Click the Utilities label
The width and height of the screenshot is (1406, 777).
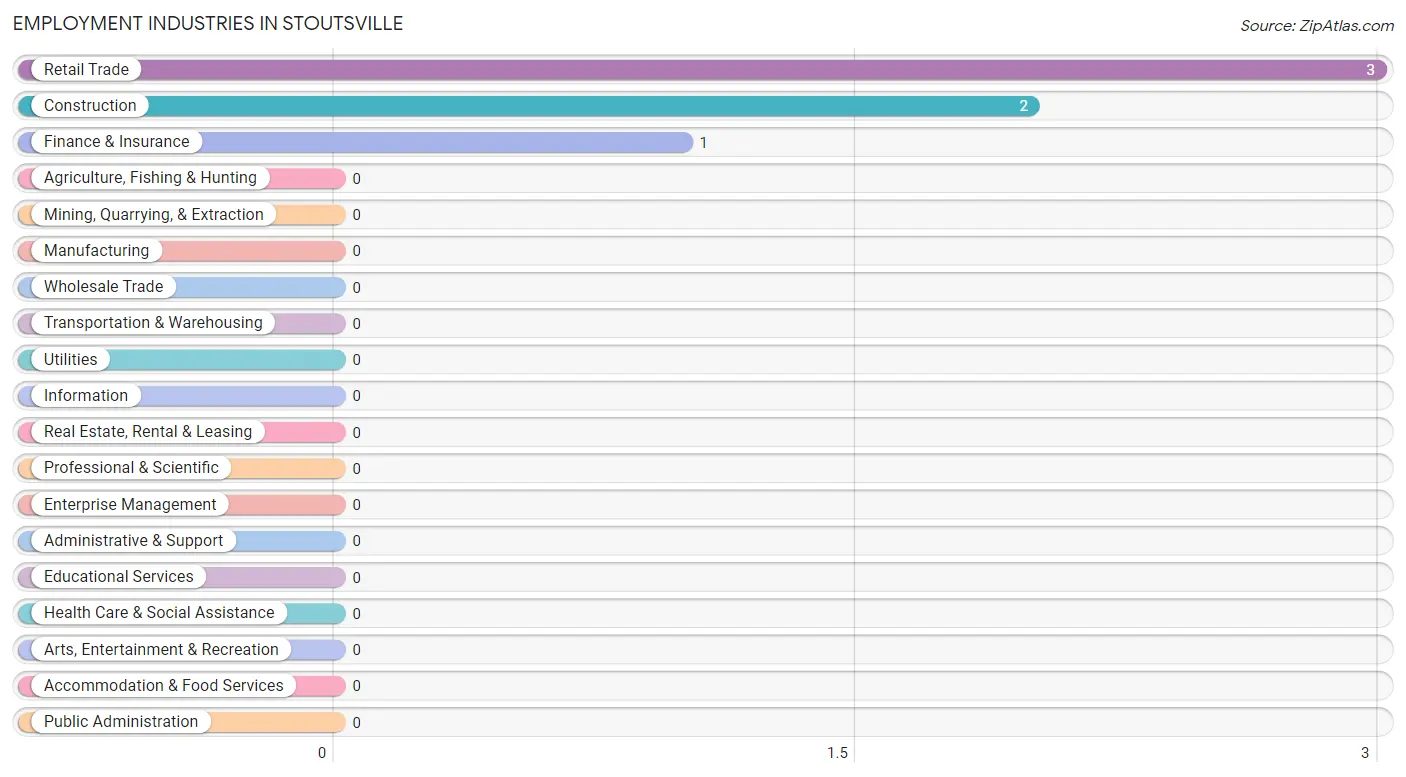(x=71, y=360)
